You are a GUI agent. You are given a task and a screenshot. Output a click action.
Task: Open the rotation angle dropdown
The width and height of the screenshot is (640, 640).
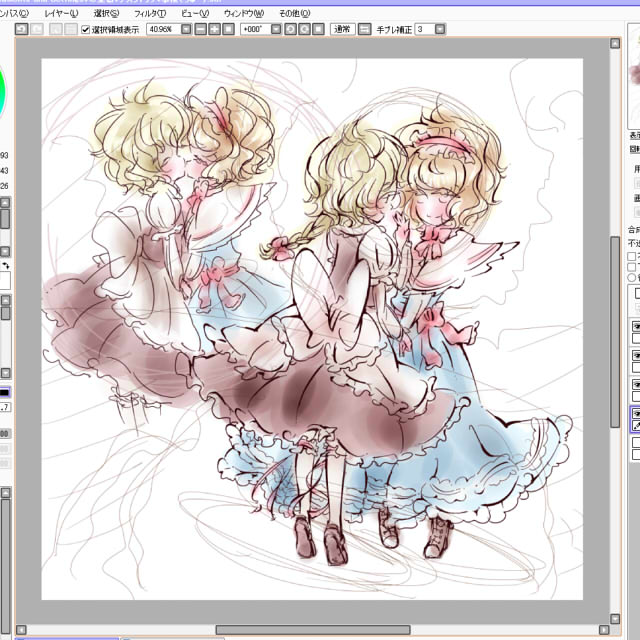coord(276,29)
